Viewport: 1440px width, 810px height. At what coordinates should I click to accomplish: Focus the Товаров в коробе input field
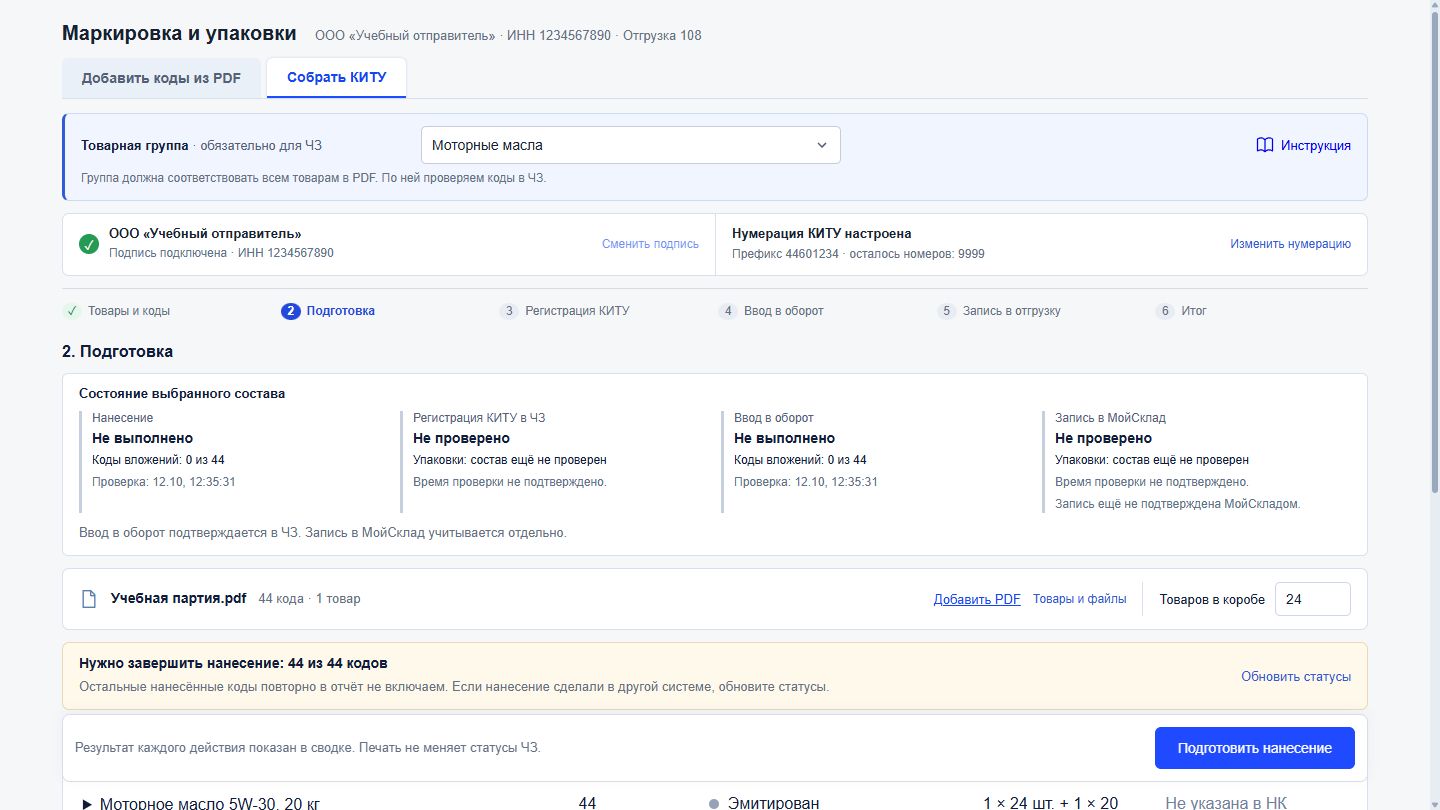[x=1312, y=599]
